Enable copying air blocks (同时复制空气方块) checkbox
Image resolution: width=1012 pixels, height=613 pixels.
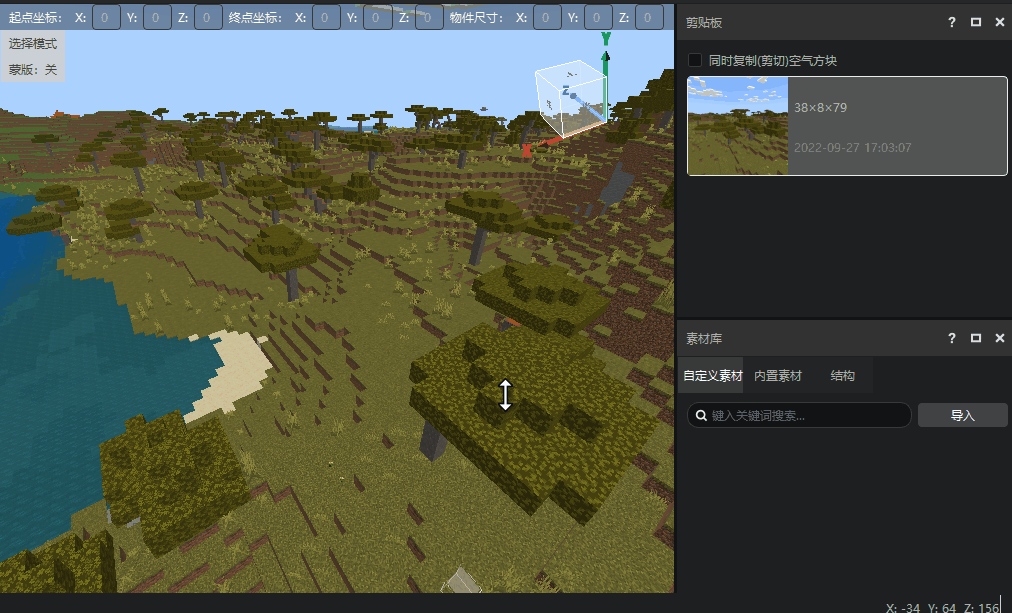[x=695, y=60]
